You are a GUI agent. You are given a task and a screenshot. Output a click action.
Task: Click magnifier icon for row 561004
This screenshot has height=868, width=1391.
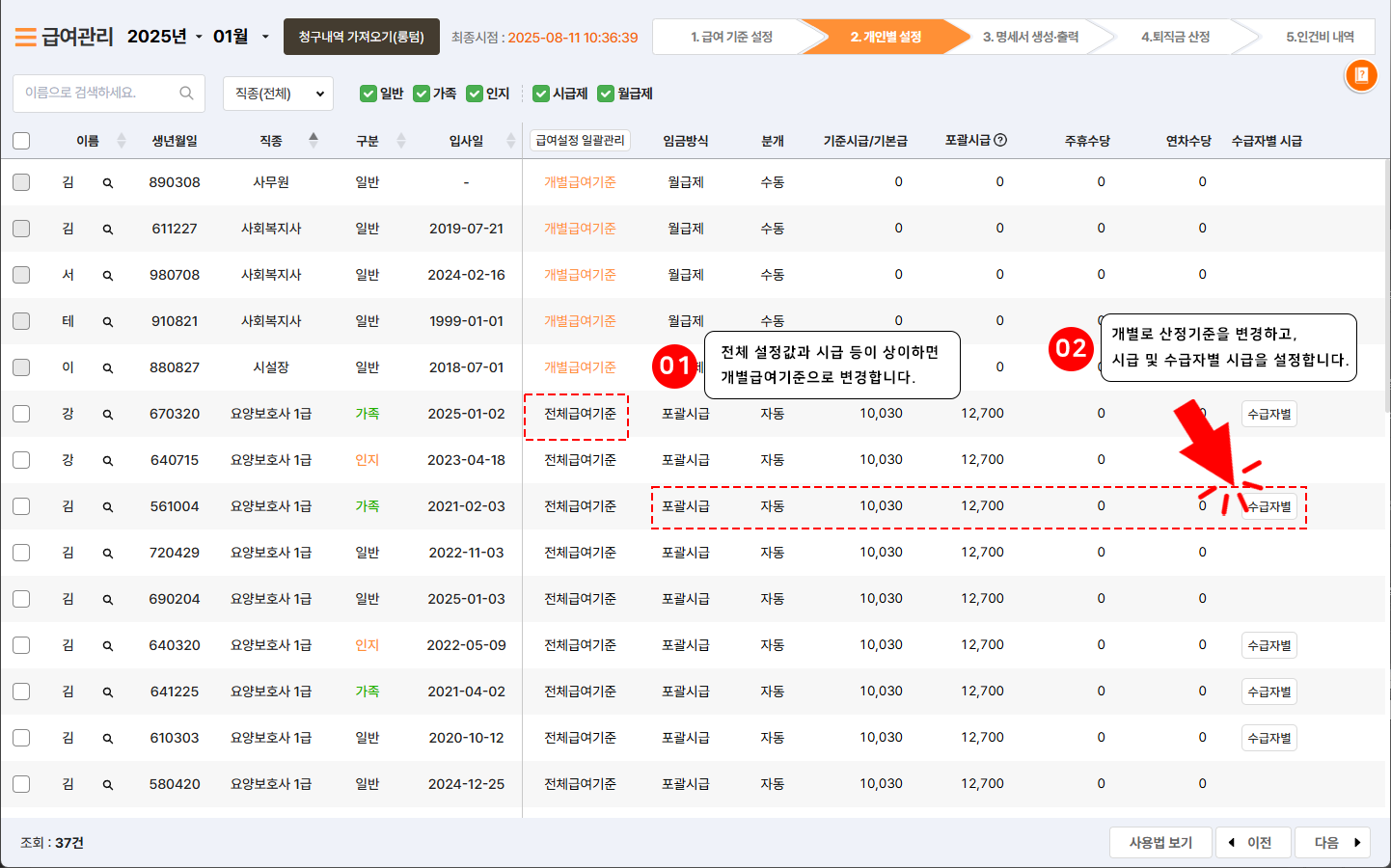[x=108, y=507]
